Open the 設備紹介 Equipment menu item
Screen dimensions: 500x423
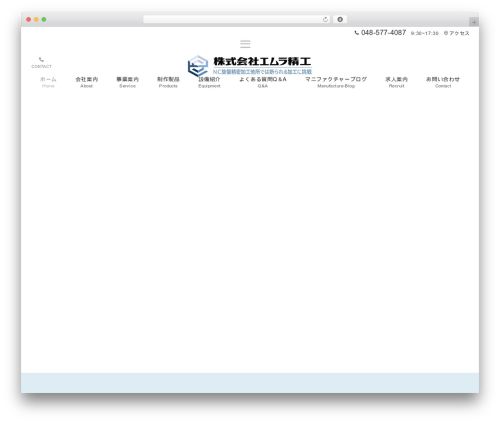[209, 82]
